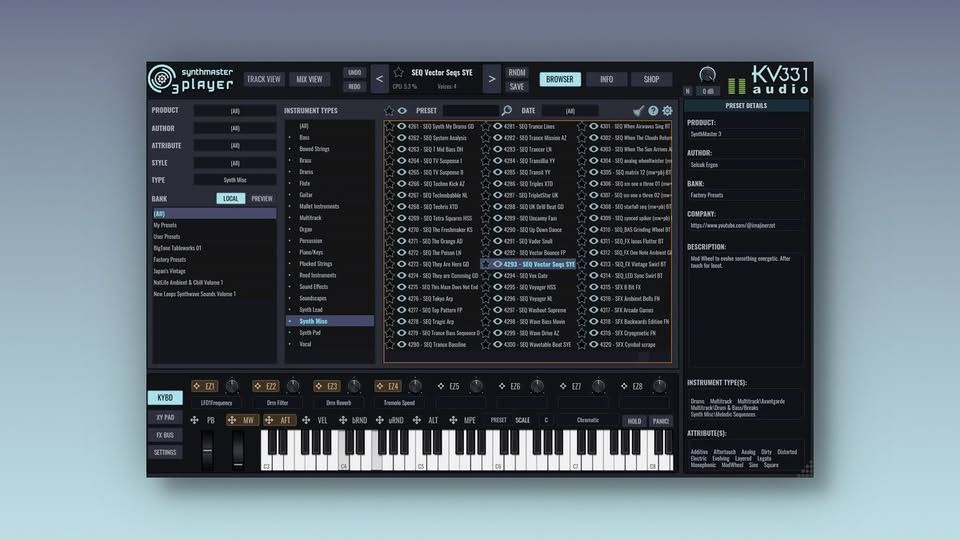
Task: Open the Attribute filter dropdown
Action: click(x=235, y=146)
